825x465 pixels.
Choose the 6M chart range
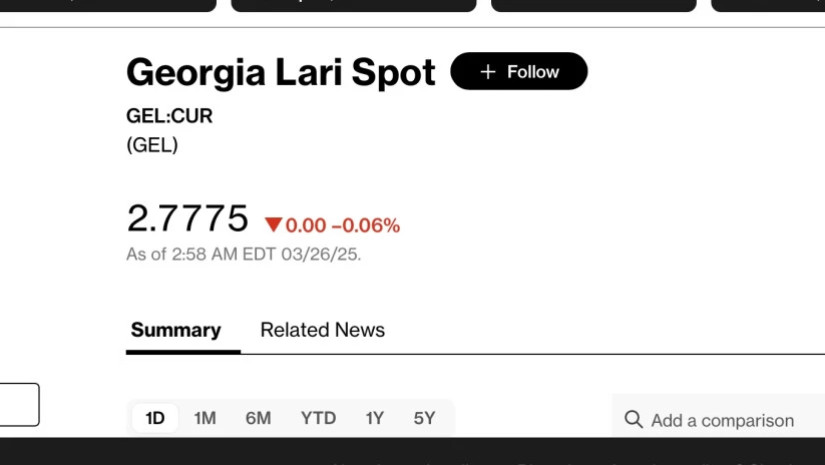pos(258,418)
